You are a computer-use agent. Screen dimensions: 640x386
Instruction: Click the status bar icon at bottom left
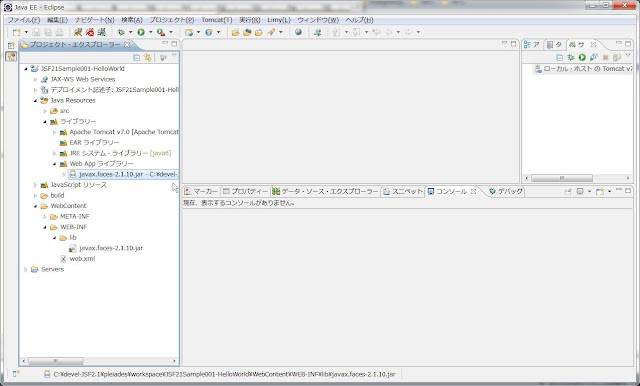[x=16, y=373]
